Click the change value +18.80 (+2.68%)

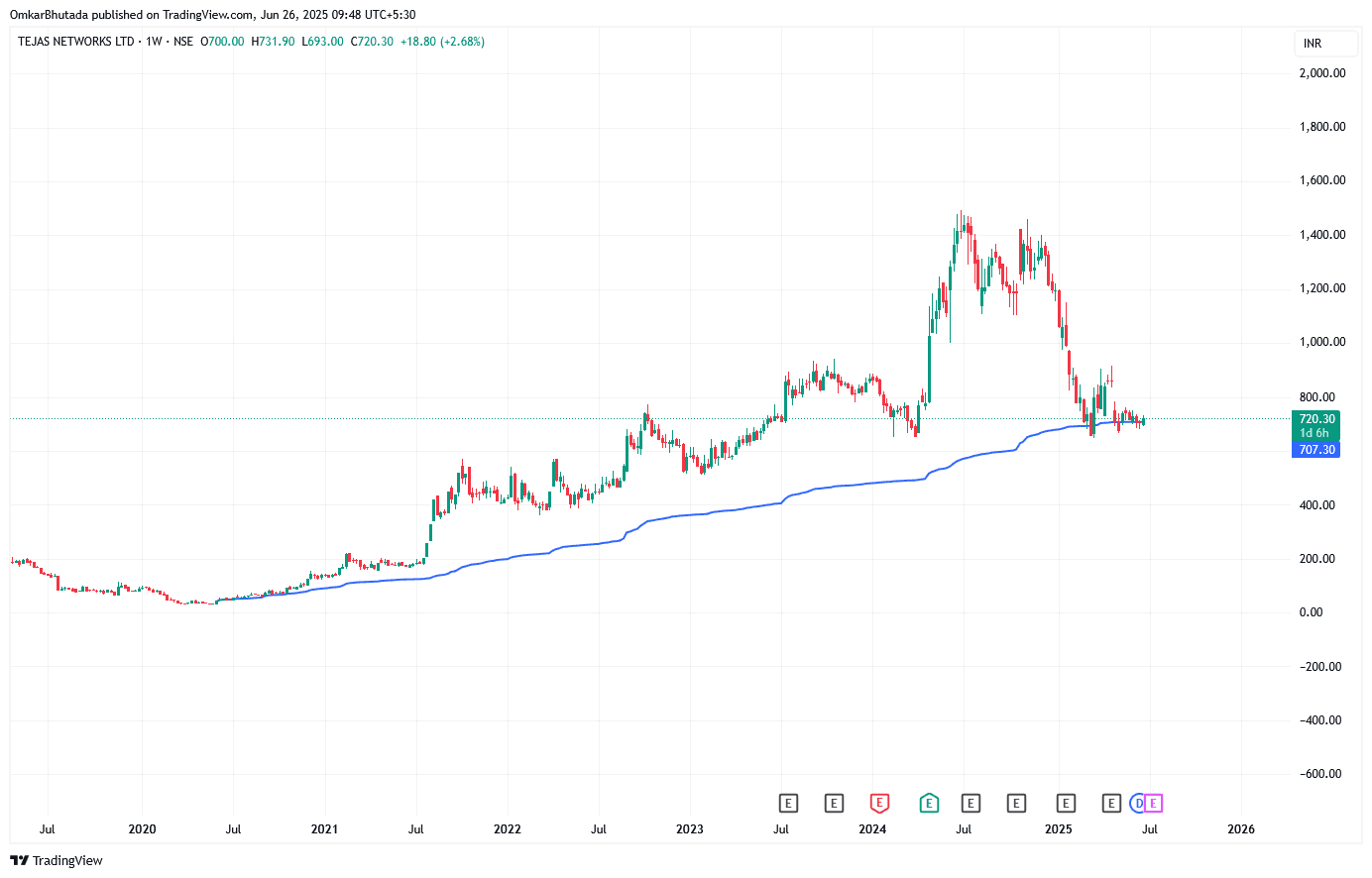[442, 42]
